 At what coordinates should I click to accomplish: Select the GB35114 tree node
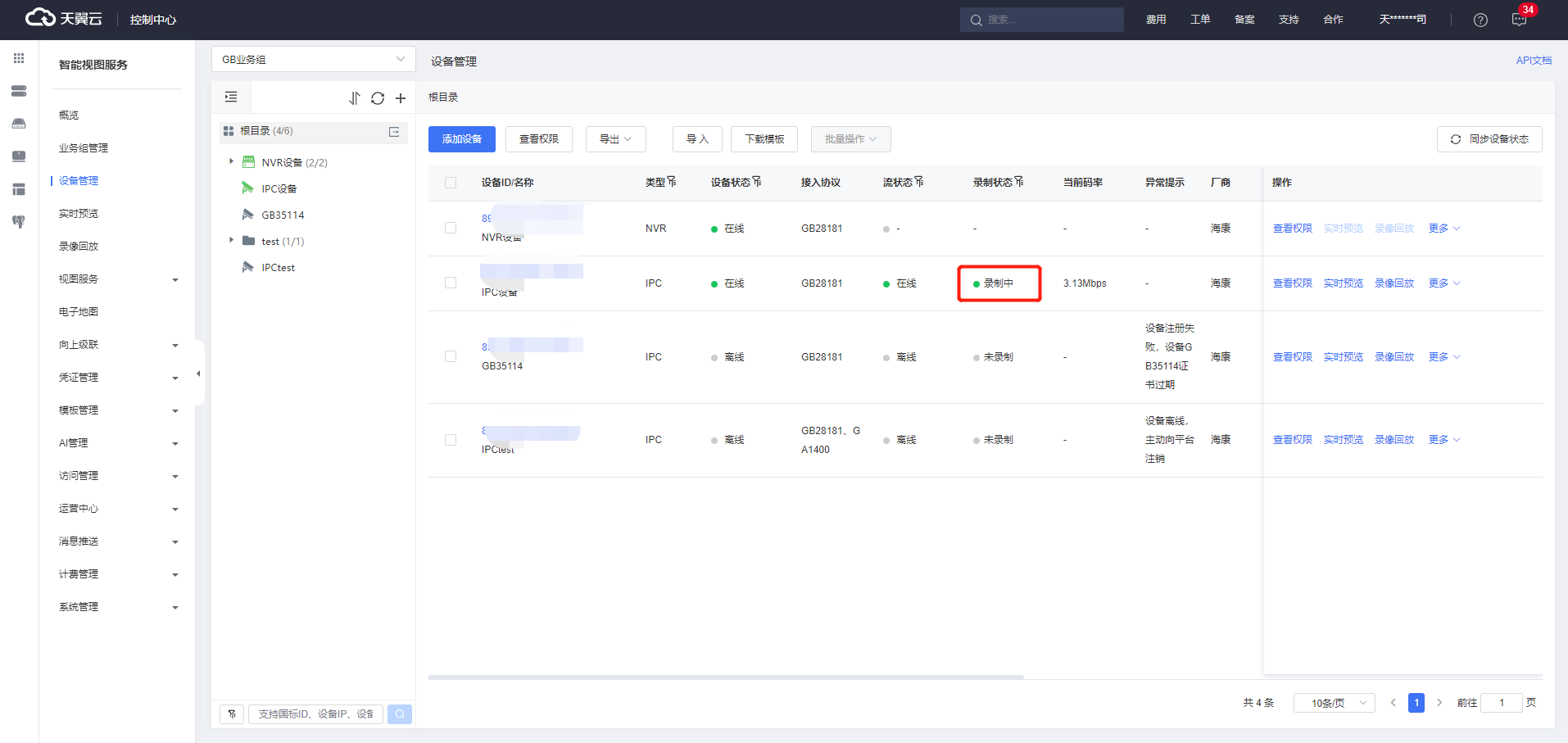tap(283, 215)
